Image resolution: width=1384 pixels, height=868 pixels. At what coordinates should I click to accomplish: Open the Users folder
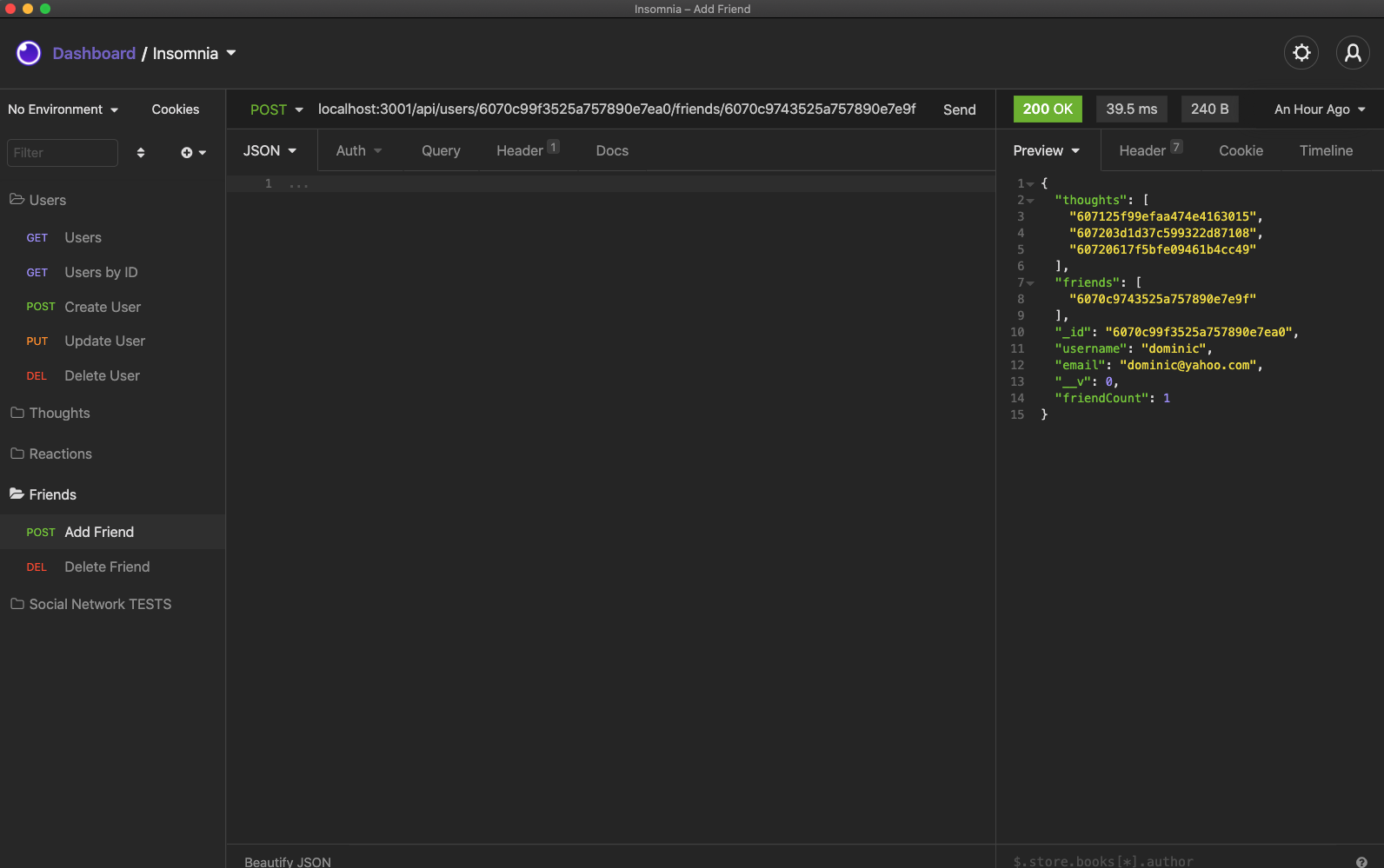(x=38, y=200)
